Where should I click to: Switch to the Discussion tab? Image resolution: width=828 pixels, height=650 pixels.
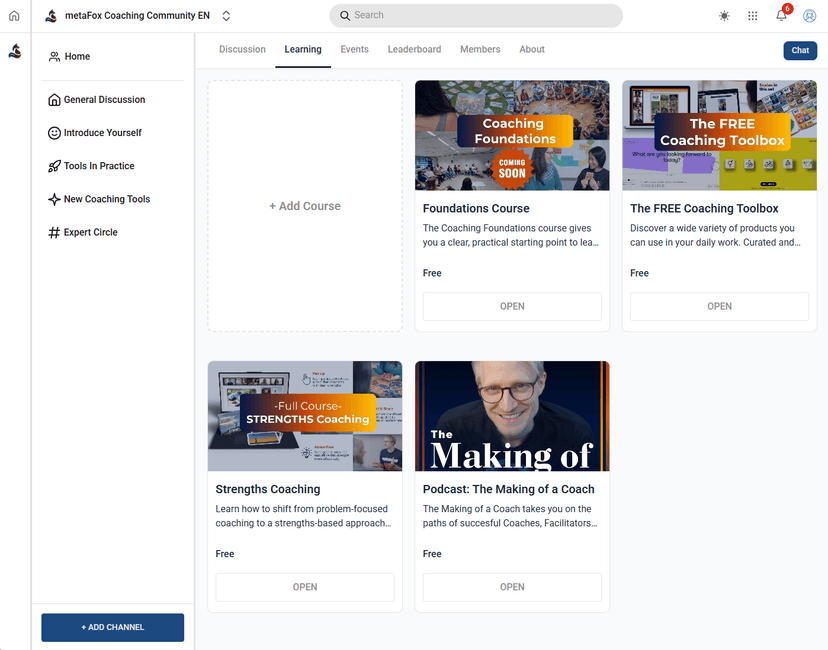[242, 49]
